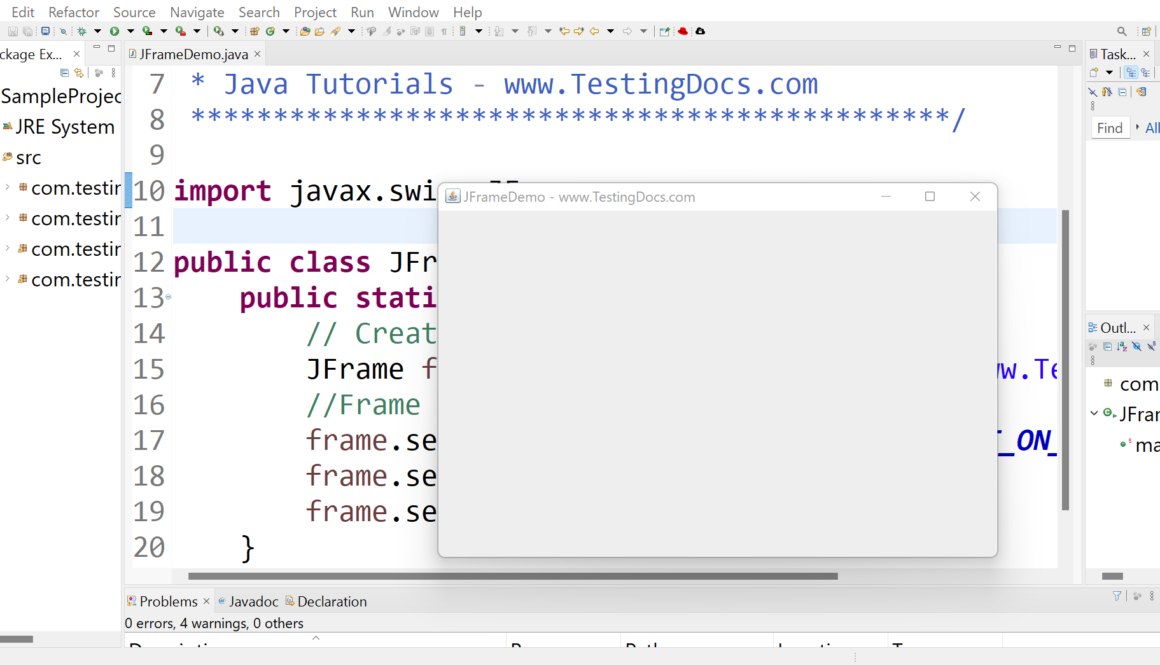This screenshot has height=665, width=1160.
Task: Switch to the Javadoc tab
Action: click(253, 601)
